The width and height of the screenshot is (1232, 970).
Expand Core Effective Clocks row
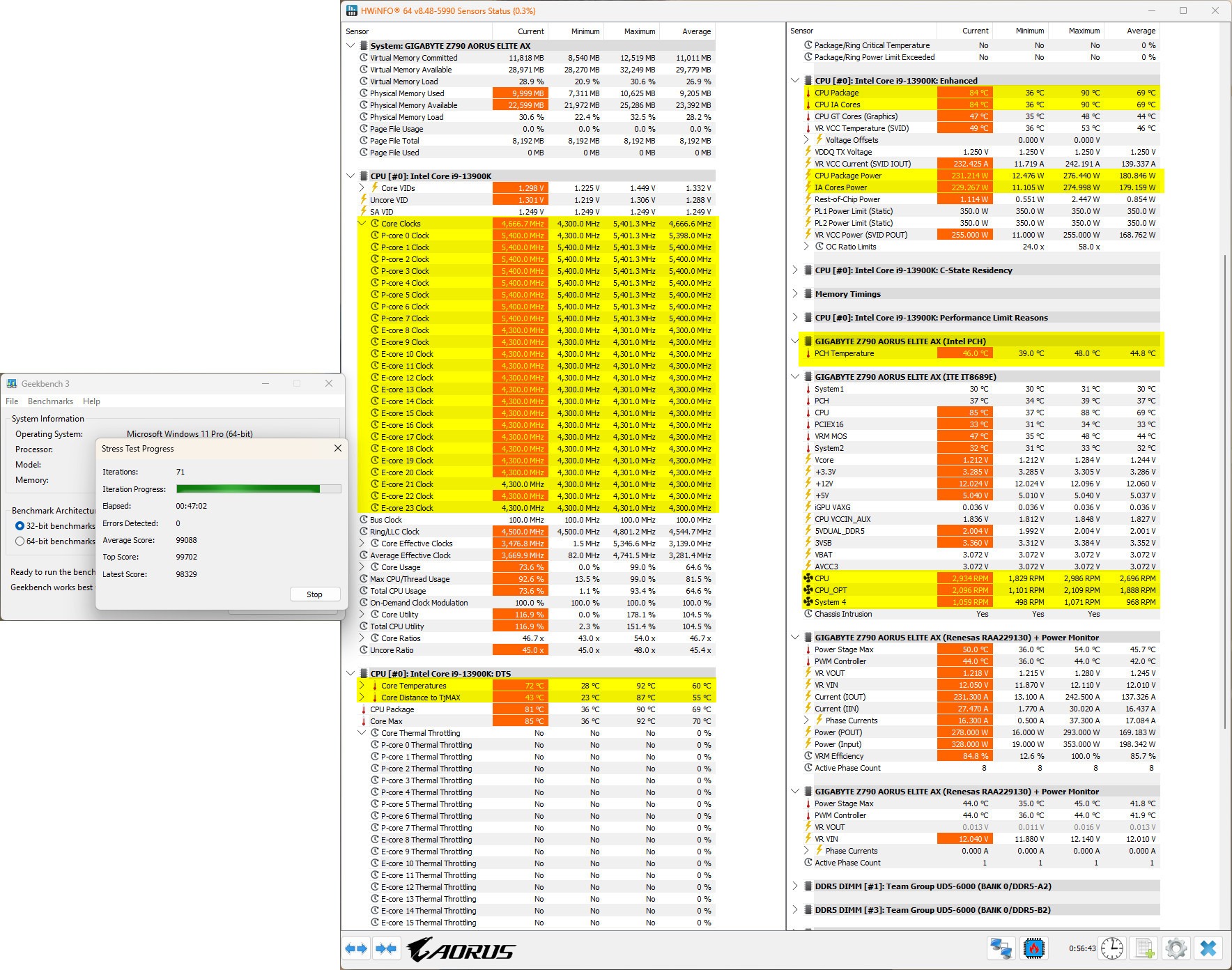[362, 544]
